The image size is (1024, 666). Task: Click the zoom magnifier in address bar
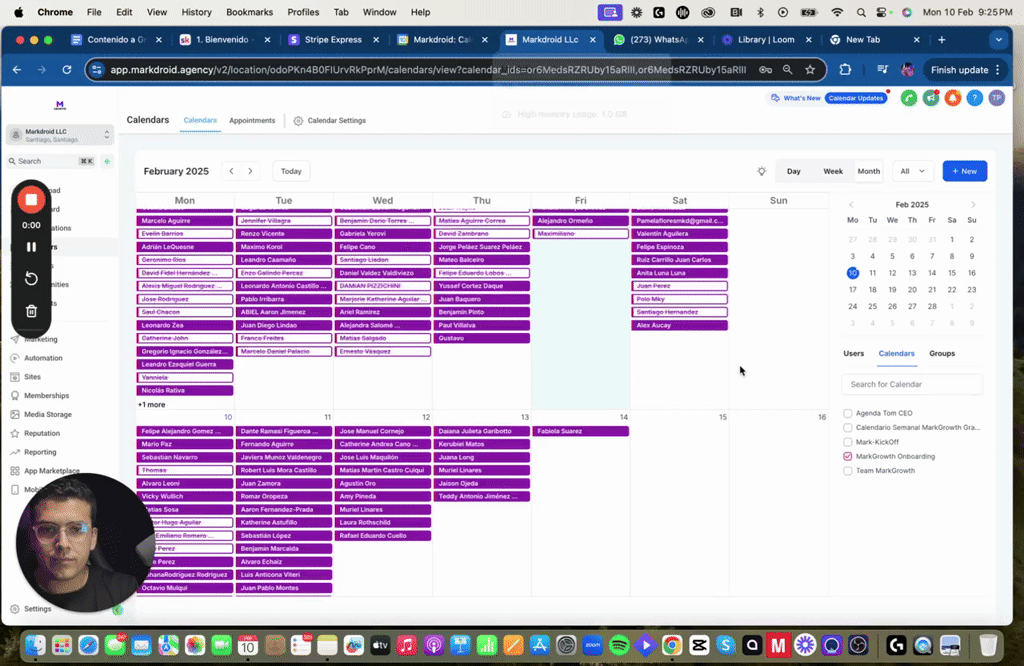coord(788,70)
